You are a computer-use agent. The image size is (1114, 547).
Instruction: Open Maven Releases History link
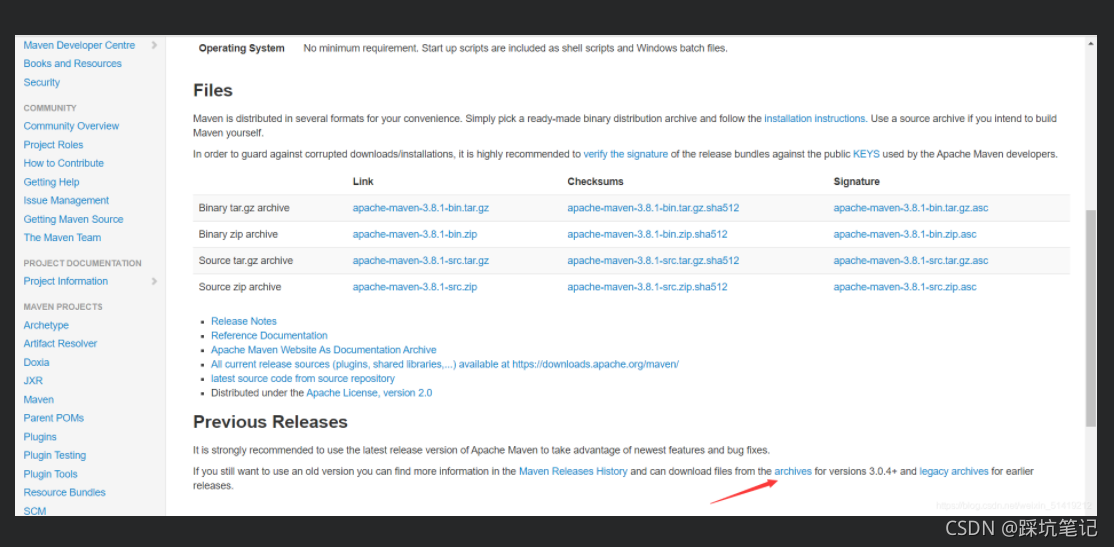(x=573, y=471)
